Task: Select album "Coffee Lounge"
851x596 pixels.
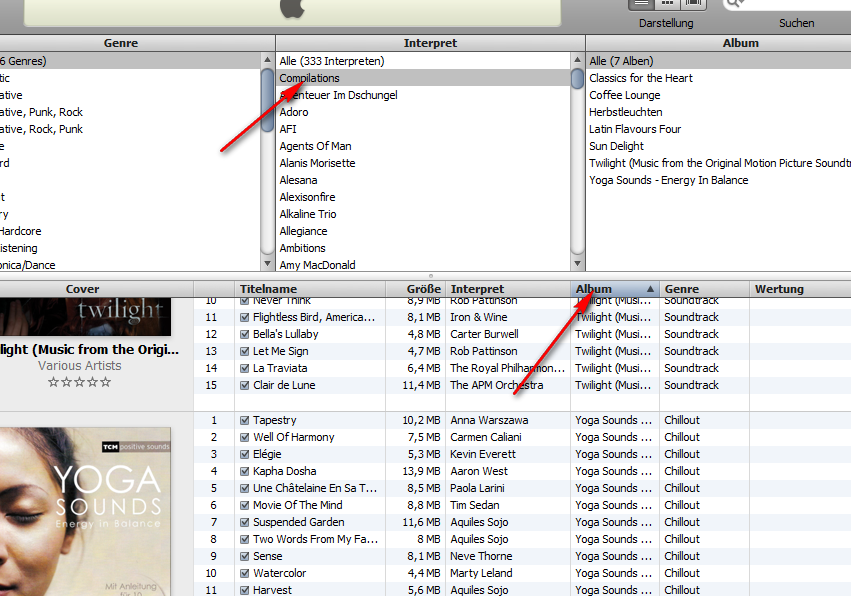Action: (719, 95)
